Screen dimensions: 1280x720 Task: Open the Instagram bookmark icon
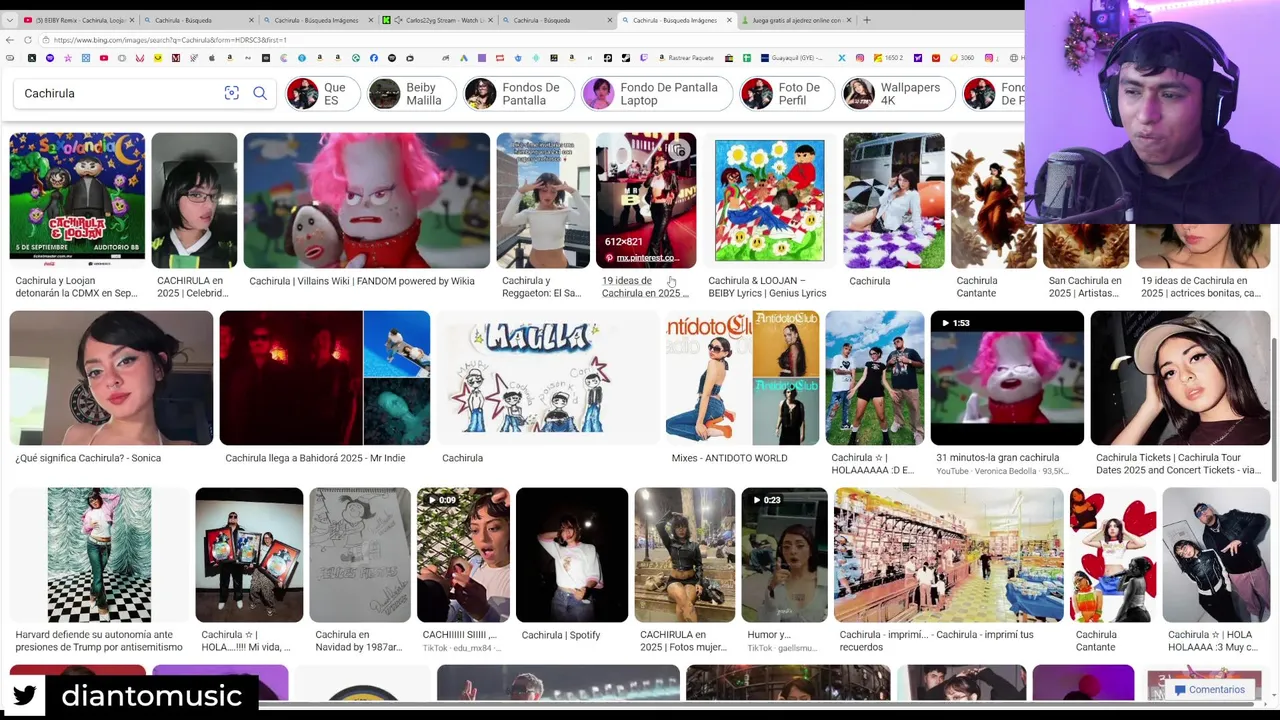pyautogui.click(x=859, y=58)
